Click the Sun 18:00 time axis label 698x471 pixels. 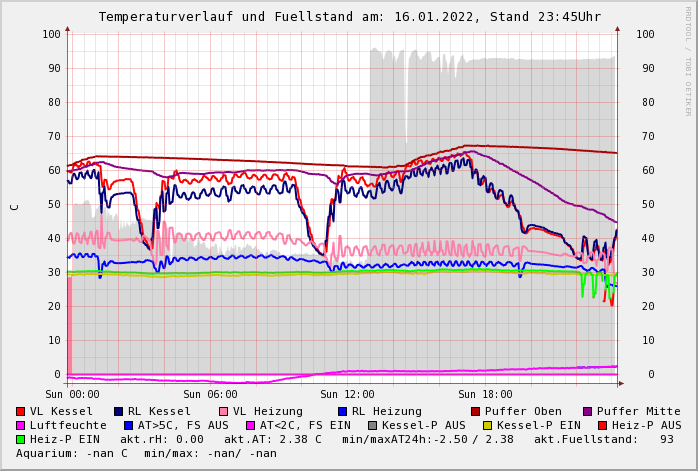pos(485,395)
